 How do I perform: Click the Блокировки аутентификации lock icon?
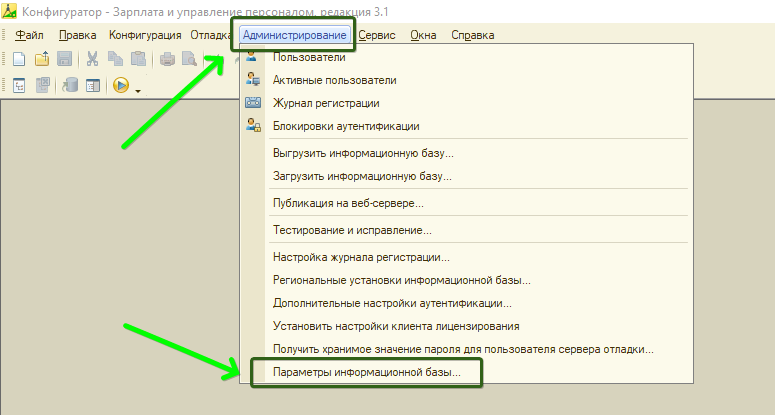254,125
